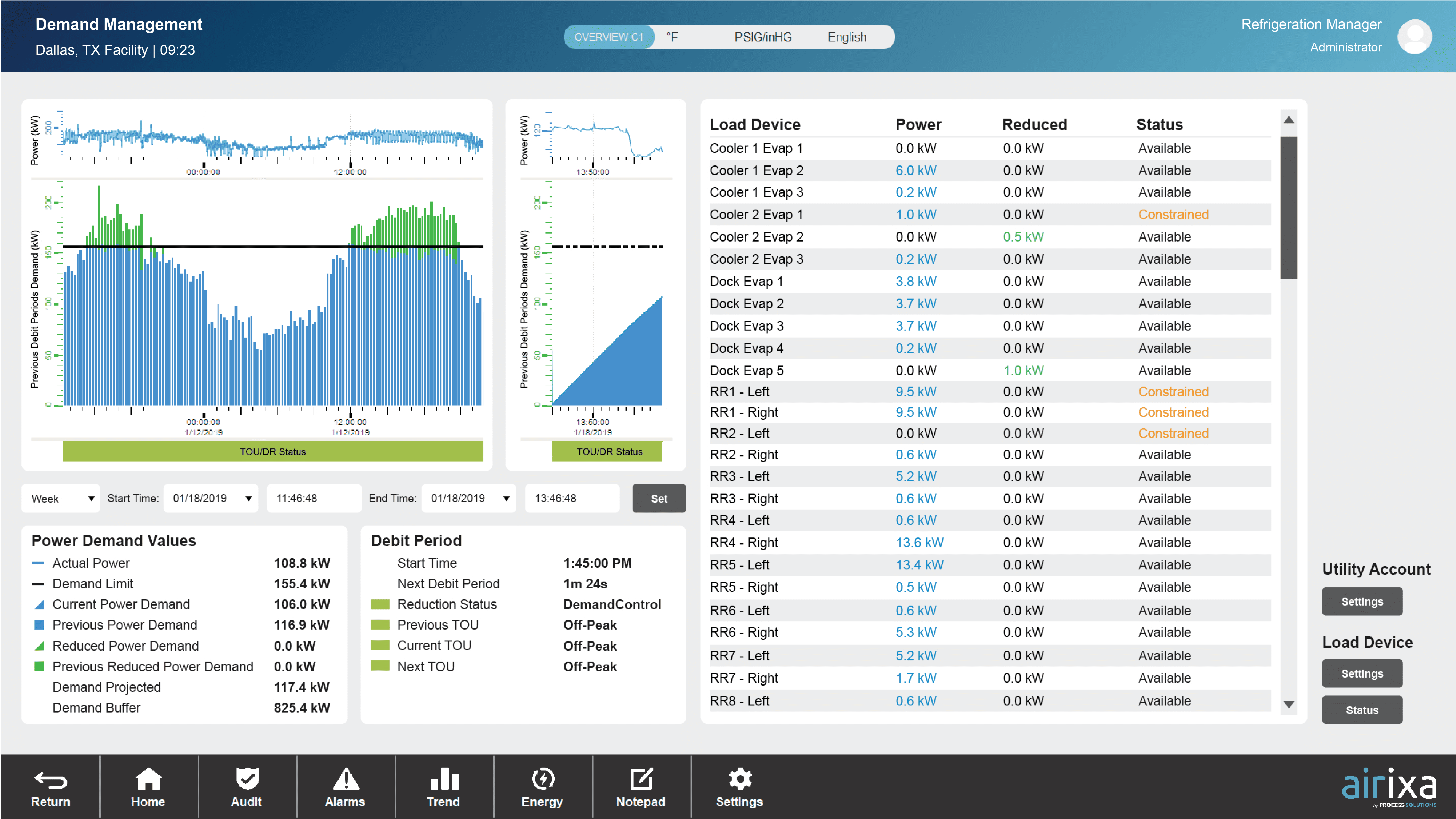
Task: Click the TOU/DR Status bar under current chart
Action: (606, 451)
